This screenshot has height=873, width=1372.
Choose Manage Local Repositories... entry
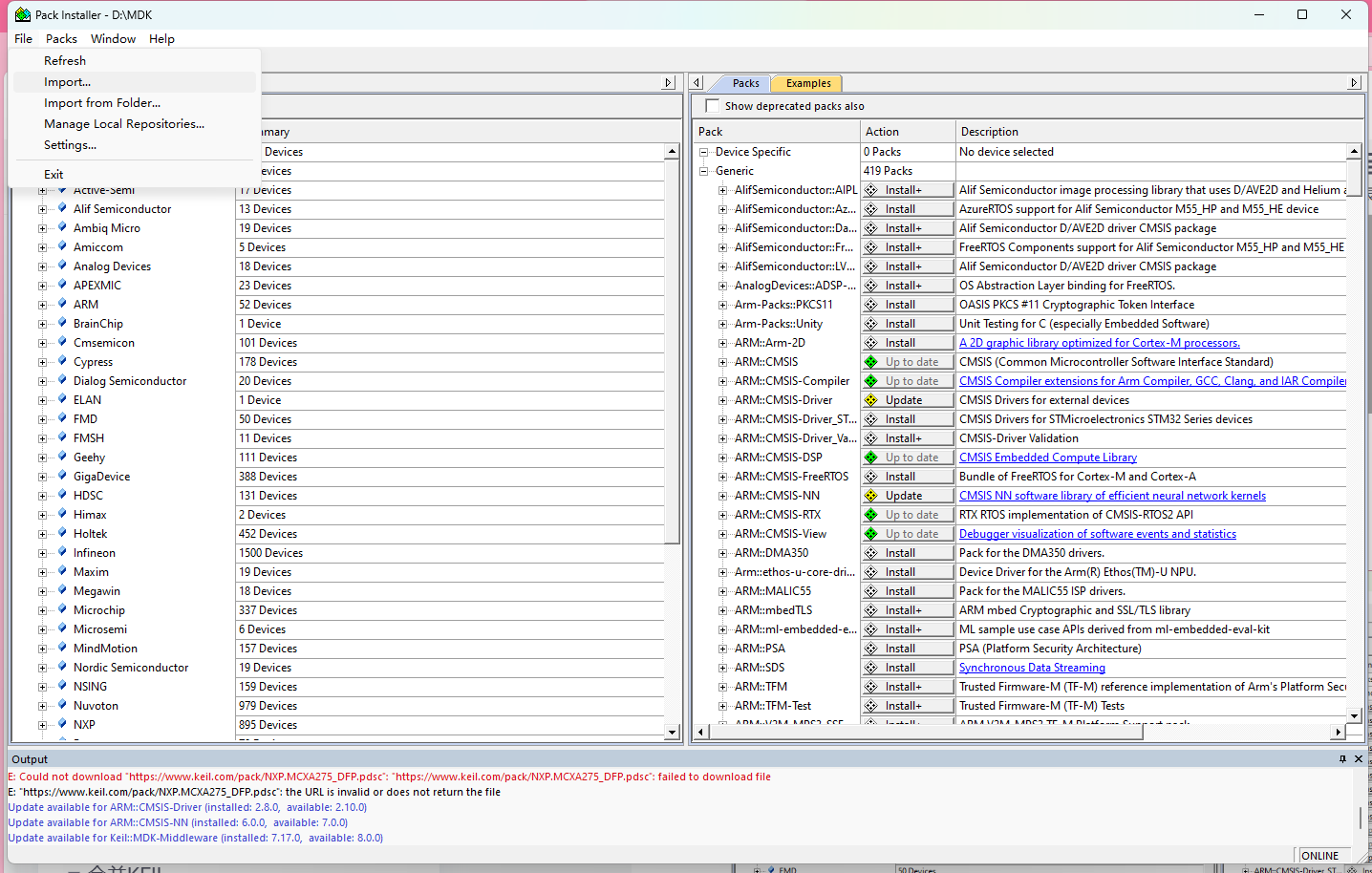[x=135, y=124]
